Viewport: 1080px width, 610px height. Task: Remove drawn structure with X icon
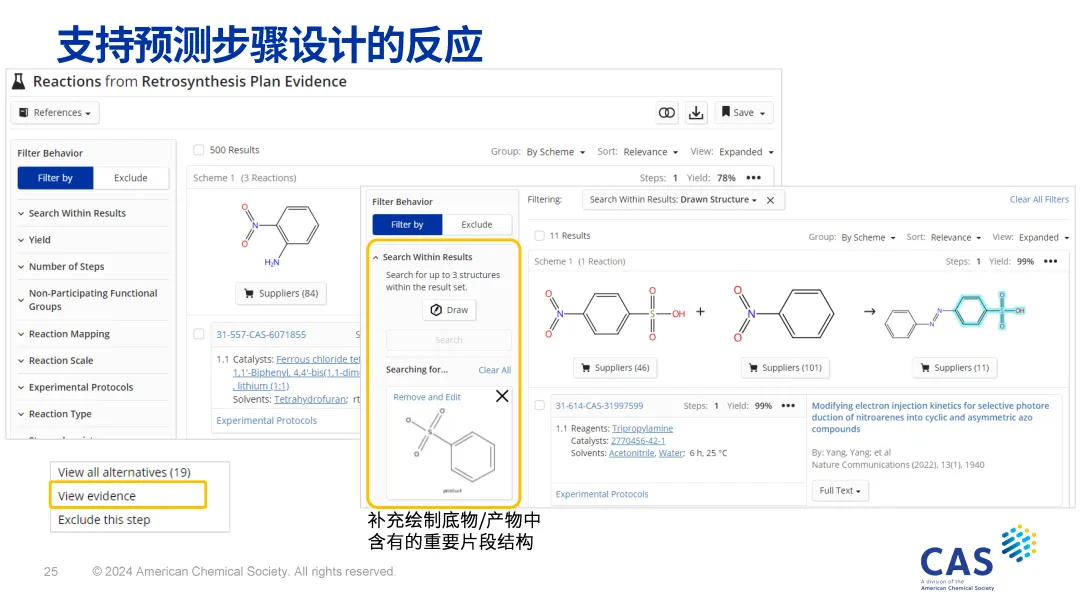(x=502, y=396)
